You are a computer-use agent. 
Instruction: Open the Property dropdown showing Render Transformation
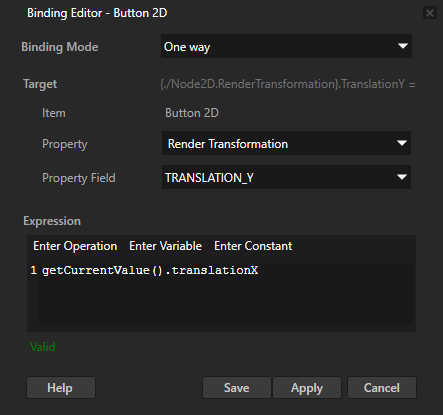pos(286,143)
